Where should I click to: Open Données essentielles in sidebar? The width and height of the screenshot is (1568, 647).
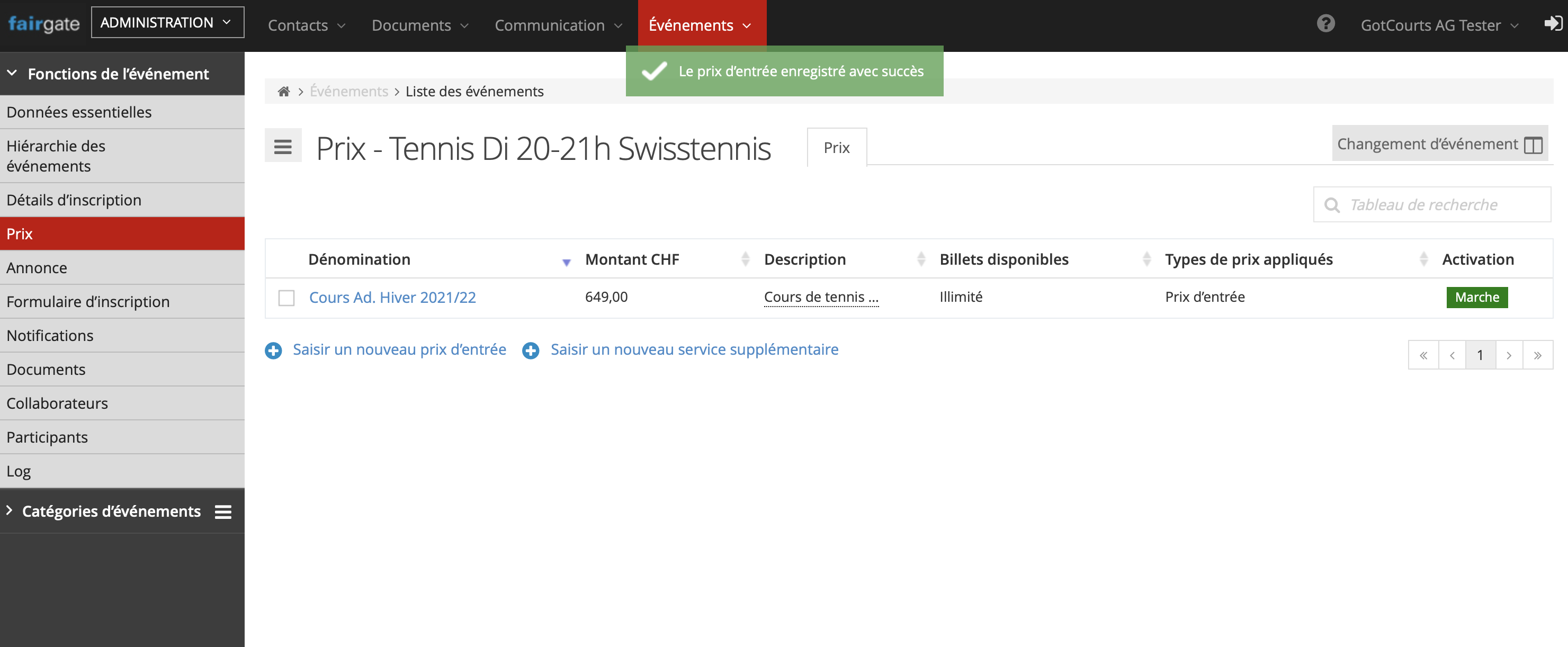click(x=122, y=112)
